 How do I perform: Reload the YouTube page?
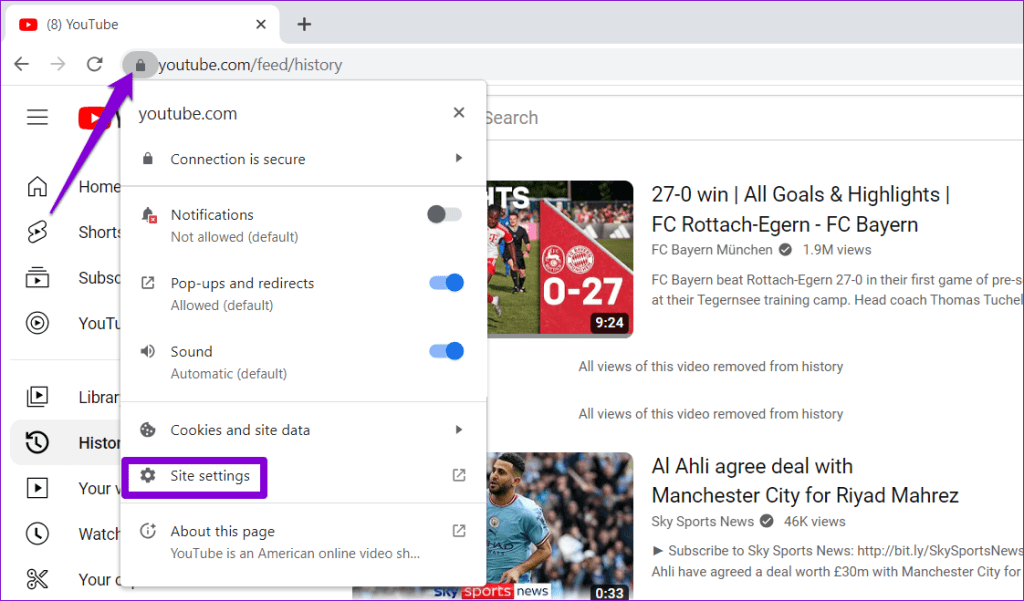95,64
